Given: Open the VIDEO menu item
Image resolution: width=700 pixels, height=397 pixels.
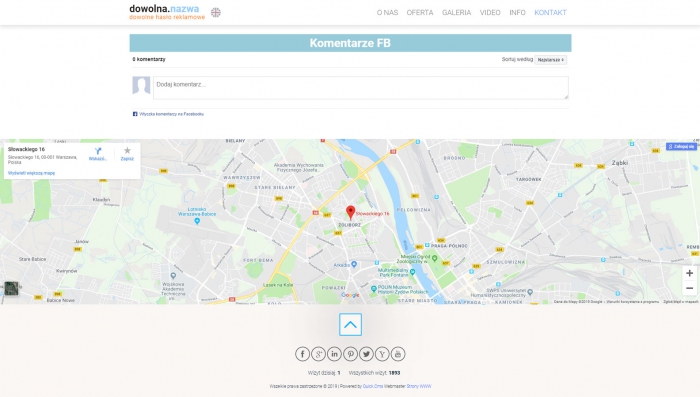Looking at the screenshot, I should pos(490,13).
